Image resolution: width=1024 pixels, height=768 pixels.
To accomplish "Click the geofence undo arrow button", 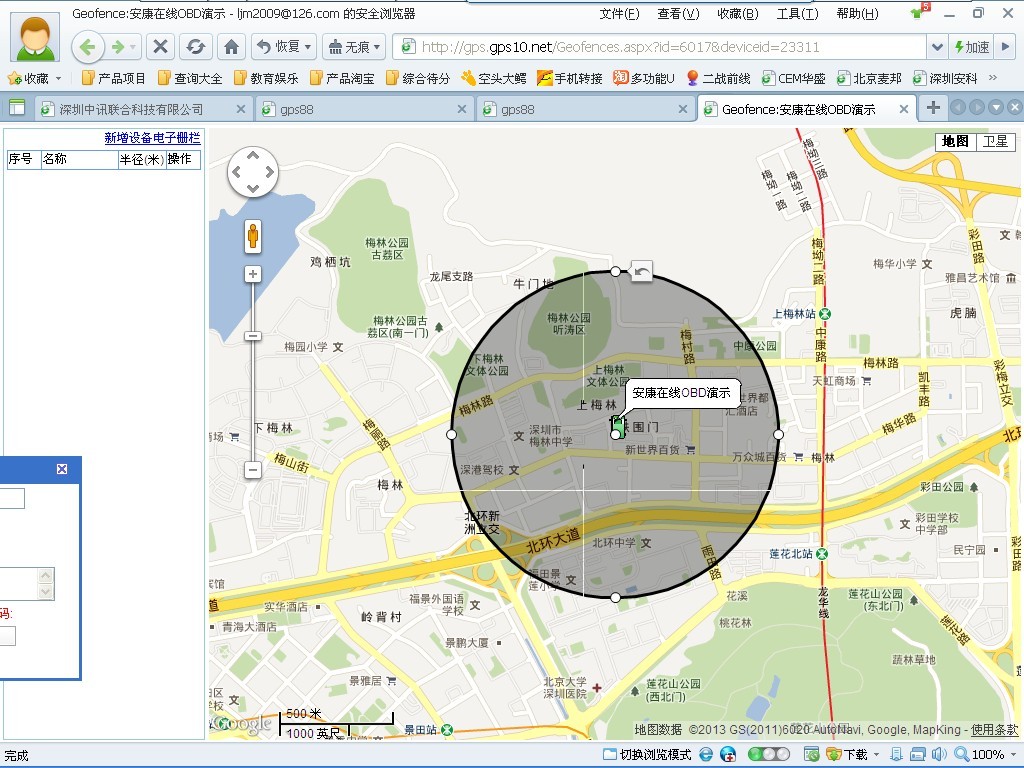I will (x=641, y=271).
